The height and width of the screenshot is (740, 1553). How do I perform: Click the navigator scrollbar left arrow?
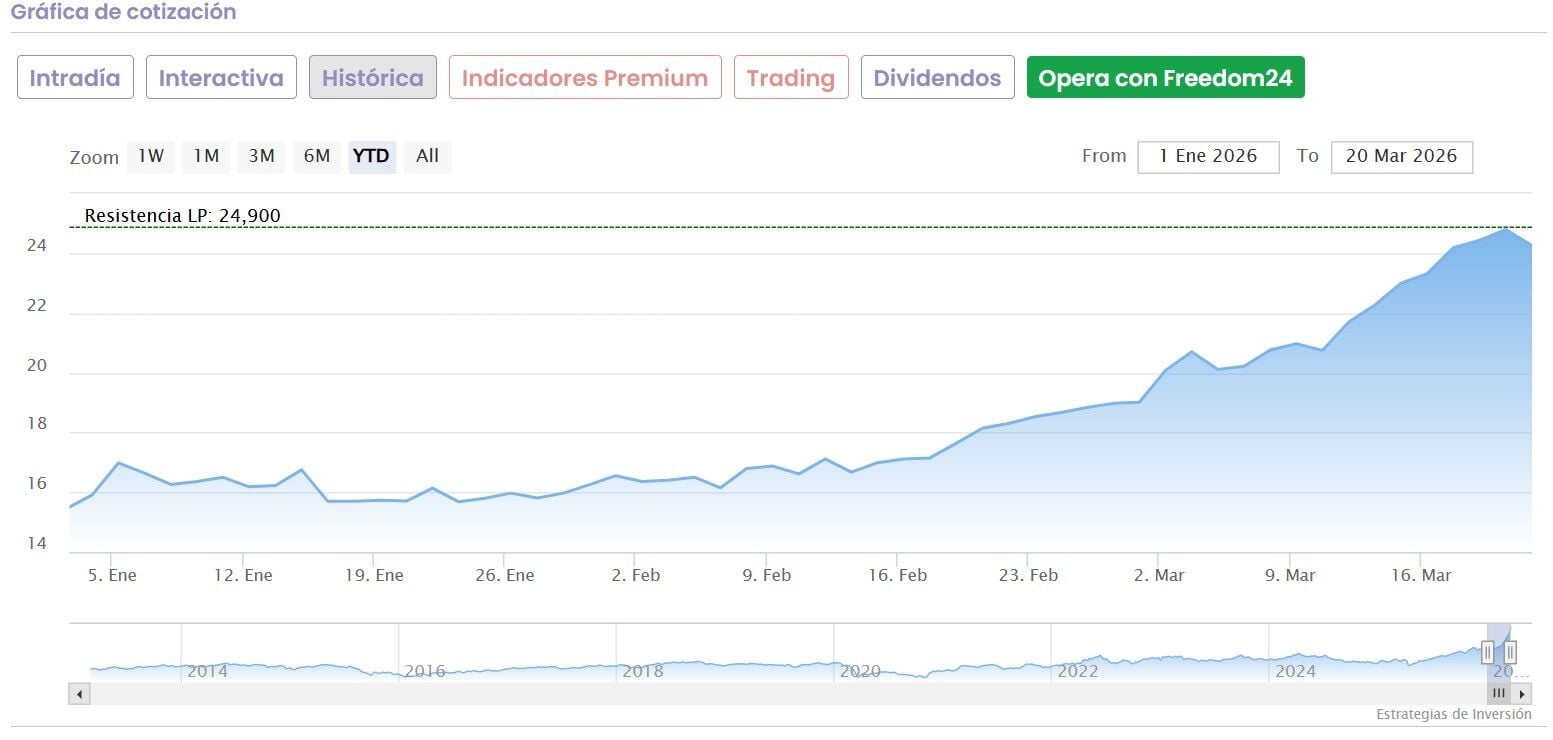(x=79, y=694)
